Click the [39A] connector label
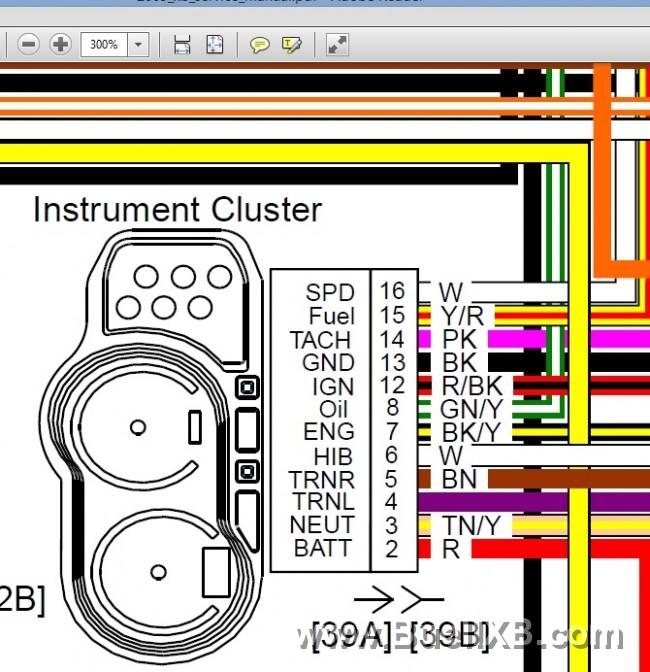The width and height of the screenshot is (650, 672). [352, 637]
